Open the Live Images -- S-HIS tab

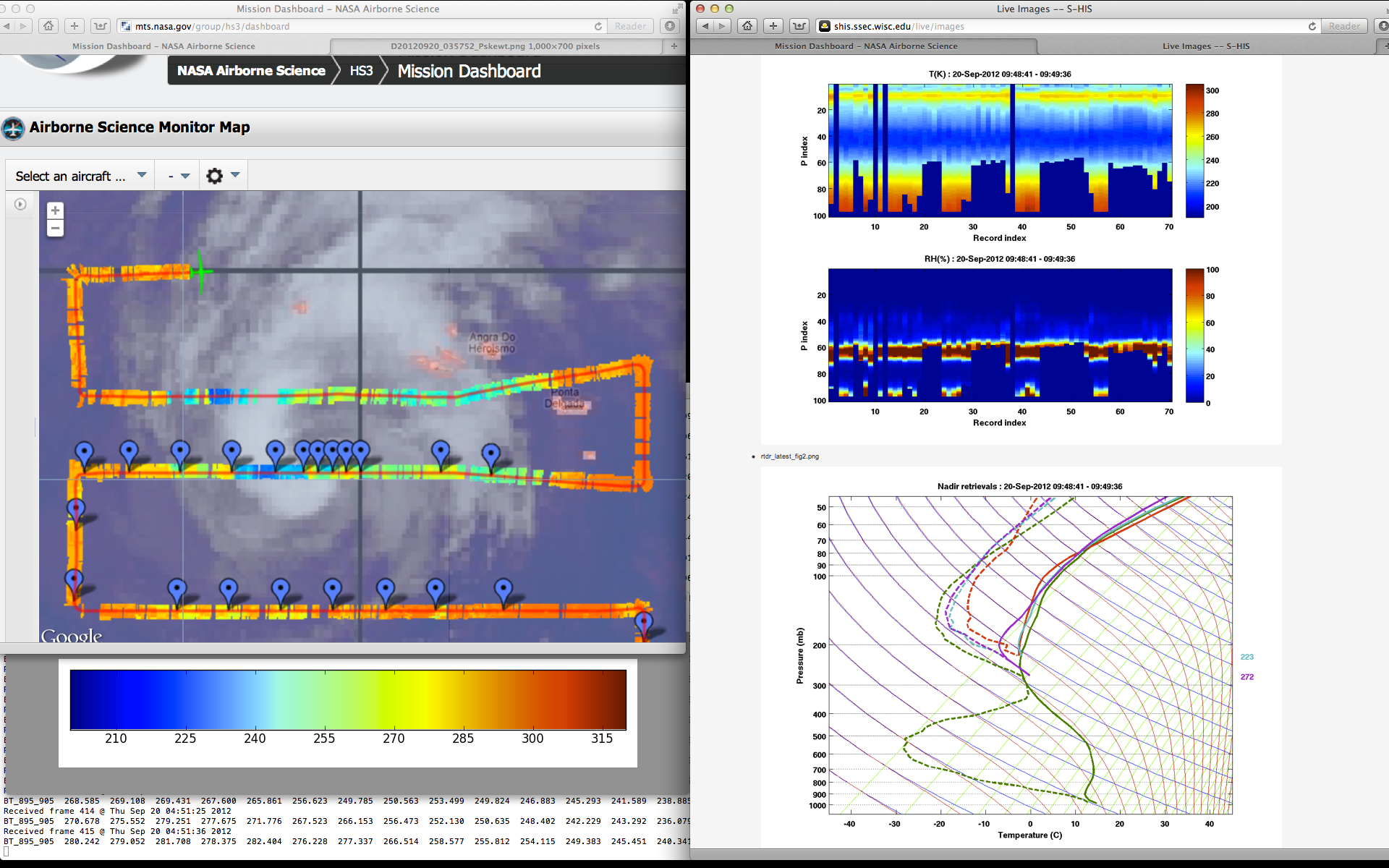click(x=1205, y=46)
